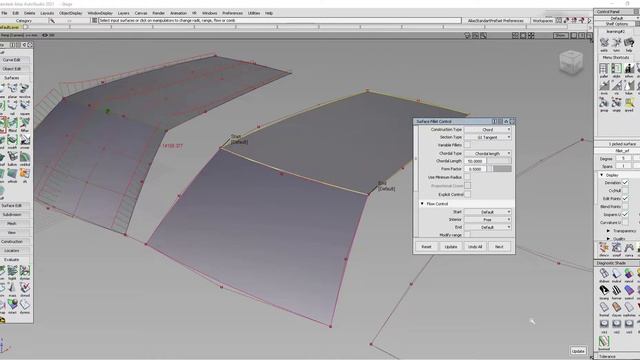Viewport: 640px width, 360px height.
Task: Open the Flow Control Interior dropdown
Action: pos(487,220)
